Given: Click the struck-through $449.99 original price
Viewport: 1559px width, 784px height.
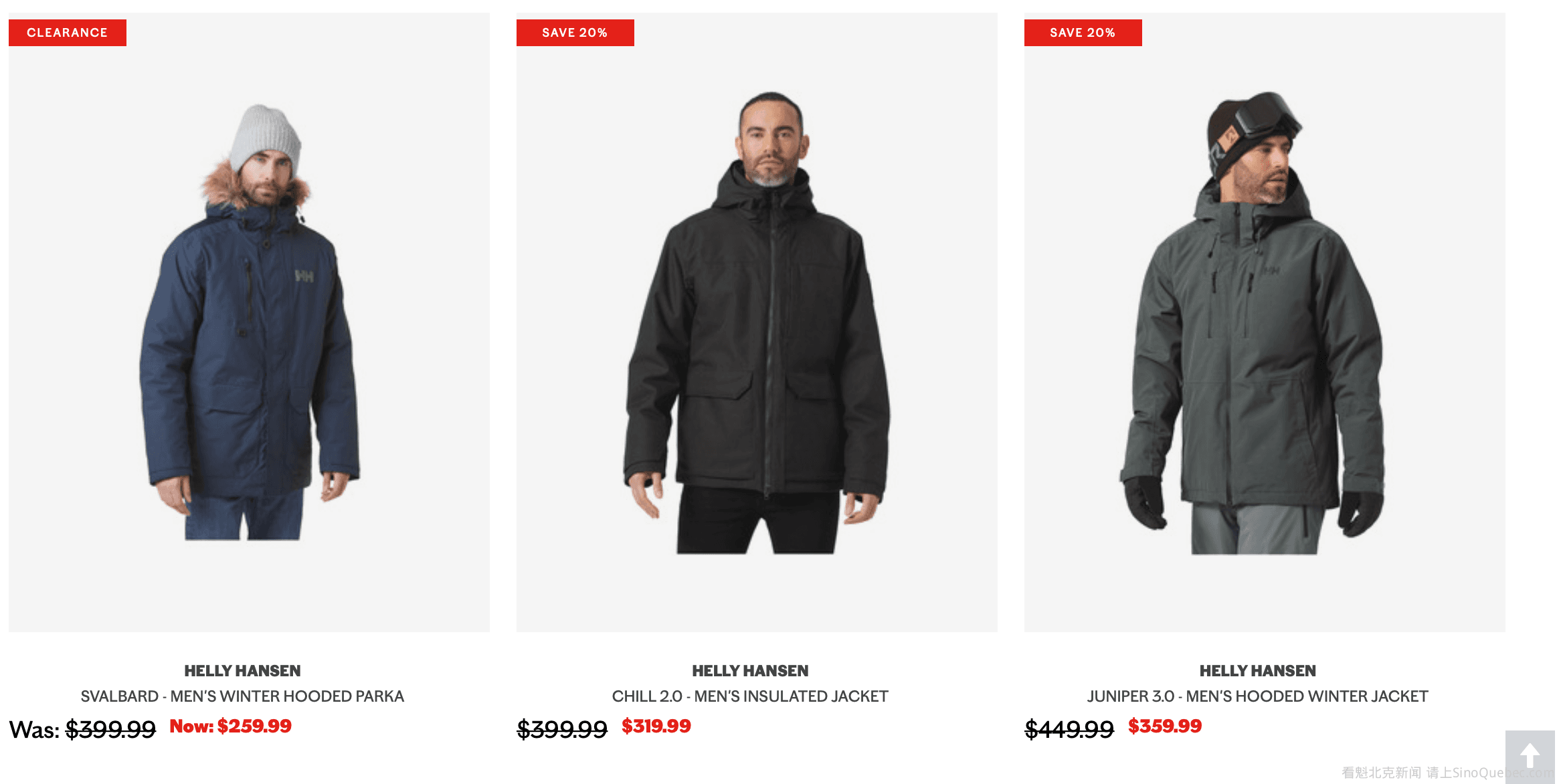Looking at the screenshot, I should (1069, 729).
